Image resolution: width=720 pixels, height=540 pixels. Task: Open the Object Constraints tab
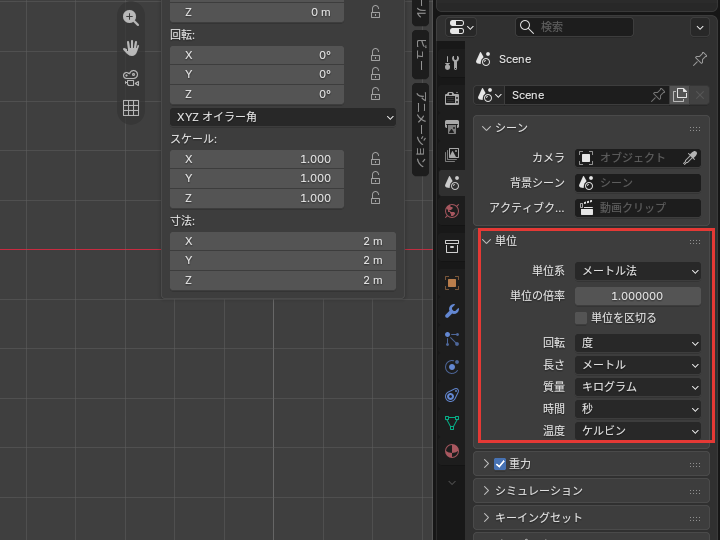(x=452, y=395)
